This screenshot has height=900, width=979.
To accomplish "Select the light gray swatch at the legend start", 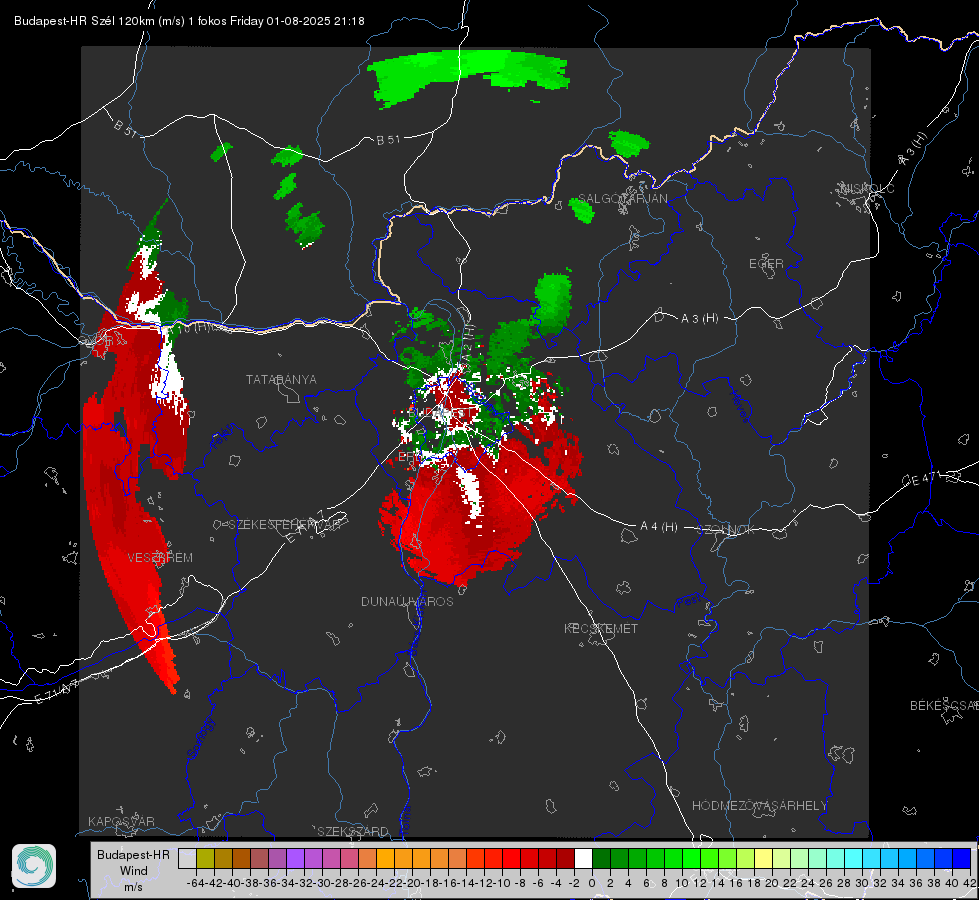I will [187, 858].
